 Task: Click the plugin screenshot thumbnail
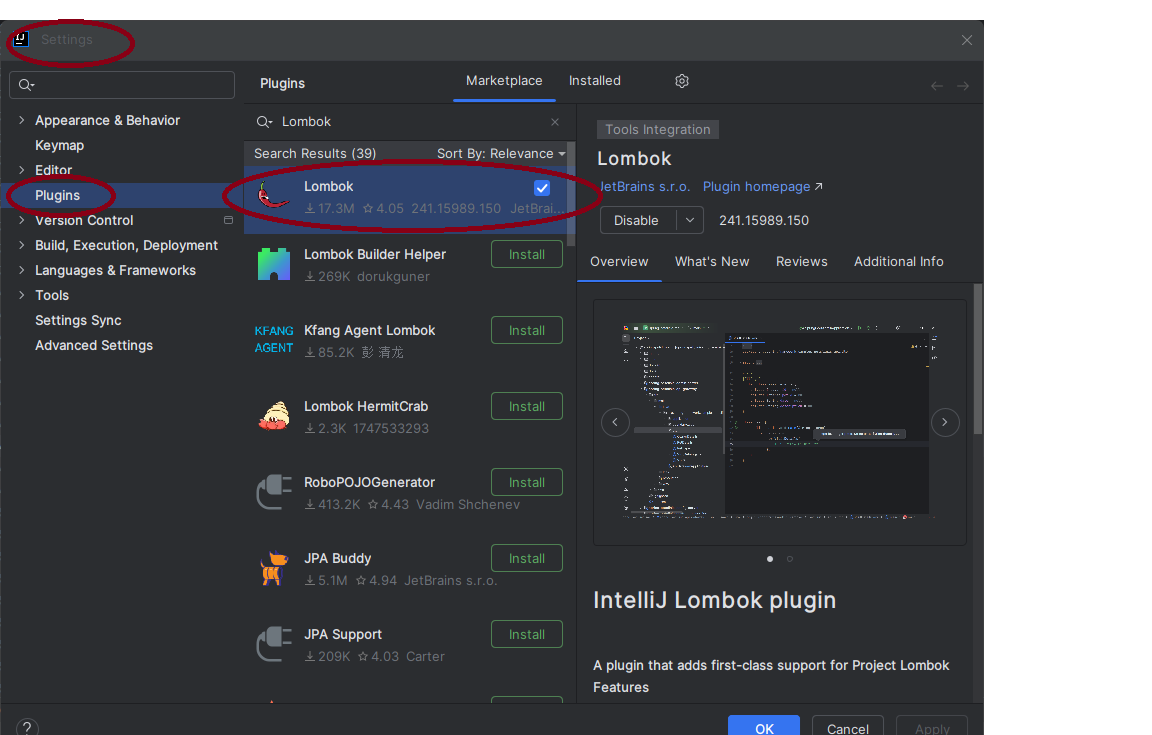click(x=780, y=423)
